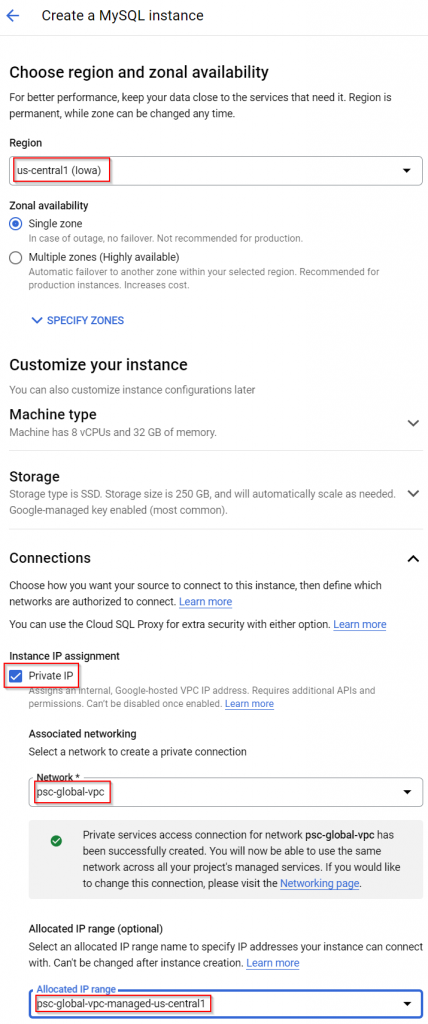The width and height of the screenshot is (428, 1024).
Task: Open the Region dropdown menu
Action: coord(216,170)
